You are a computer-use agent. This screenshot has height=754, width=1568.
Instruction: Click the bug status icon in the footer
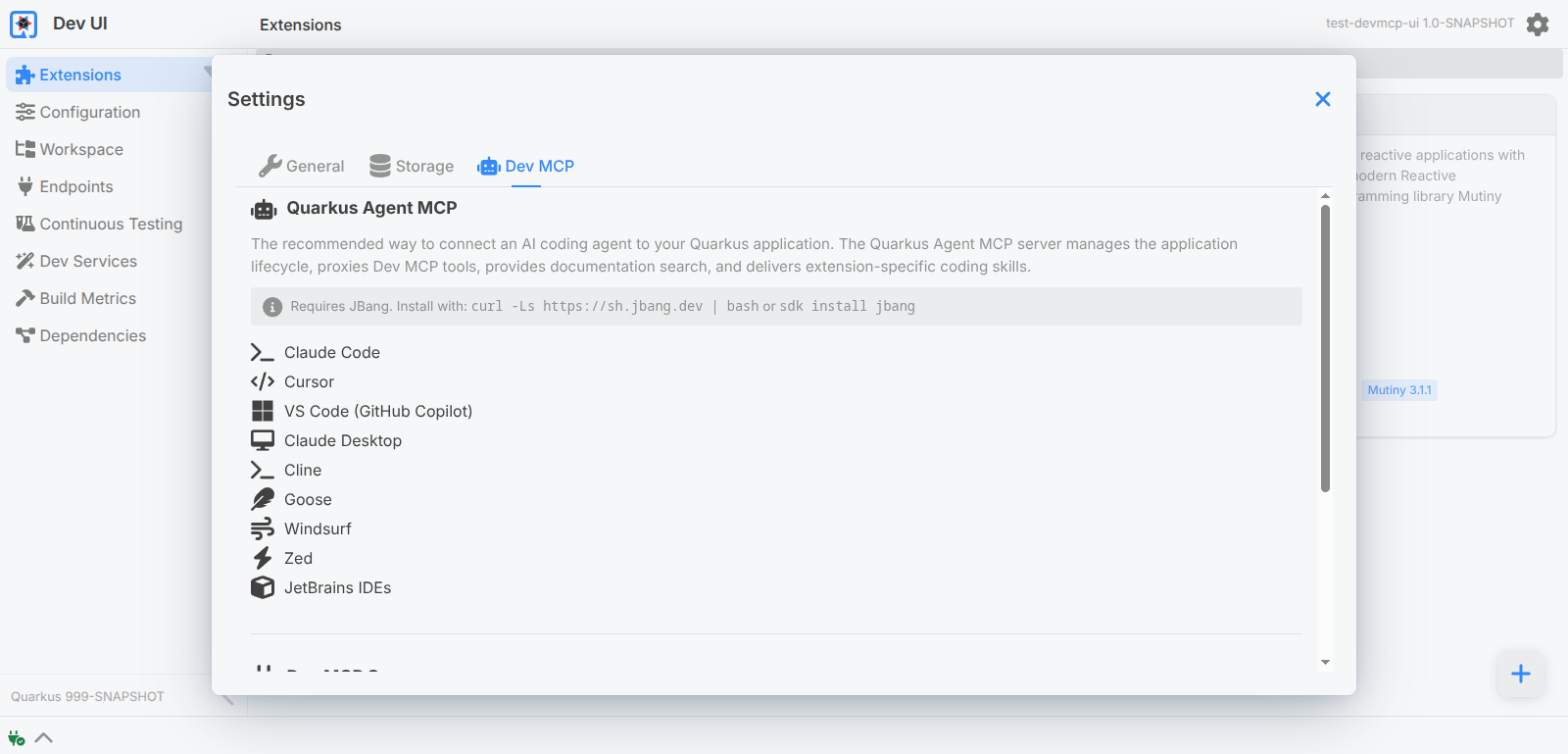pos(16,738)
